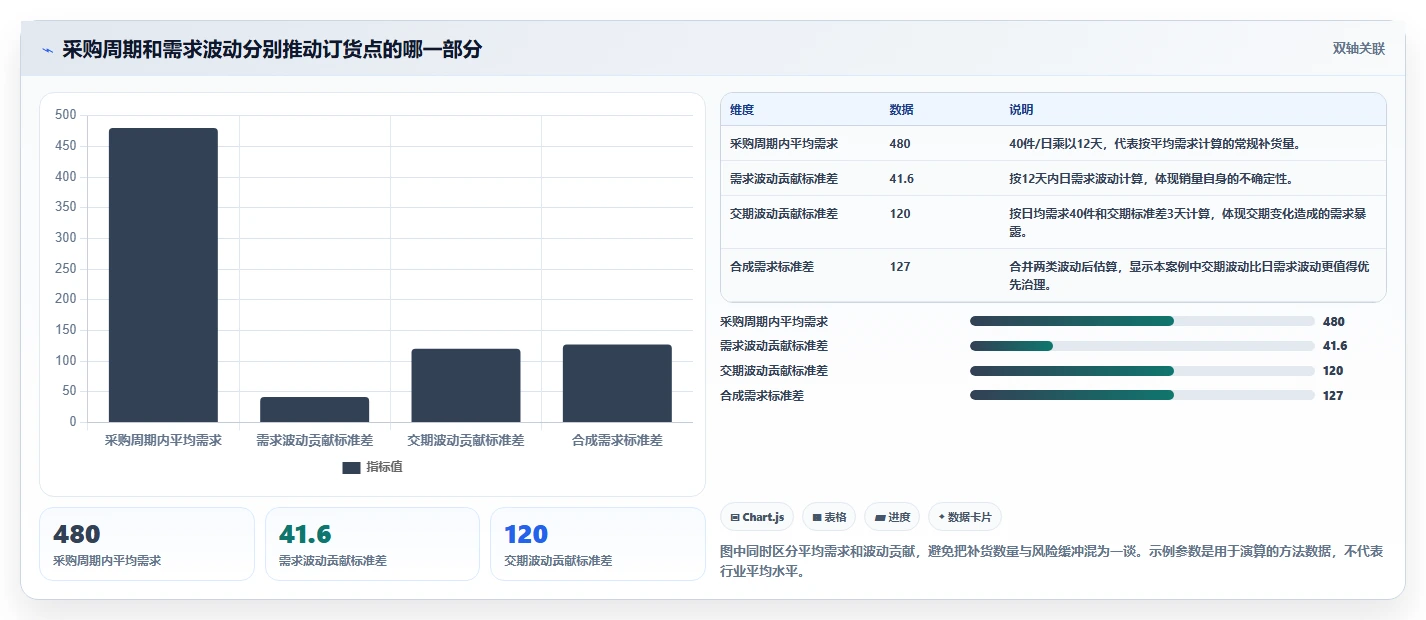The height and width of the screenshot is (620, 1426).
Task: Click the 数据 table column header
Action: (x=901, y=110)
